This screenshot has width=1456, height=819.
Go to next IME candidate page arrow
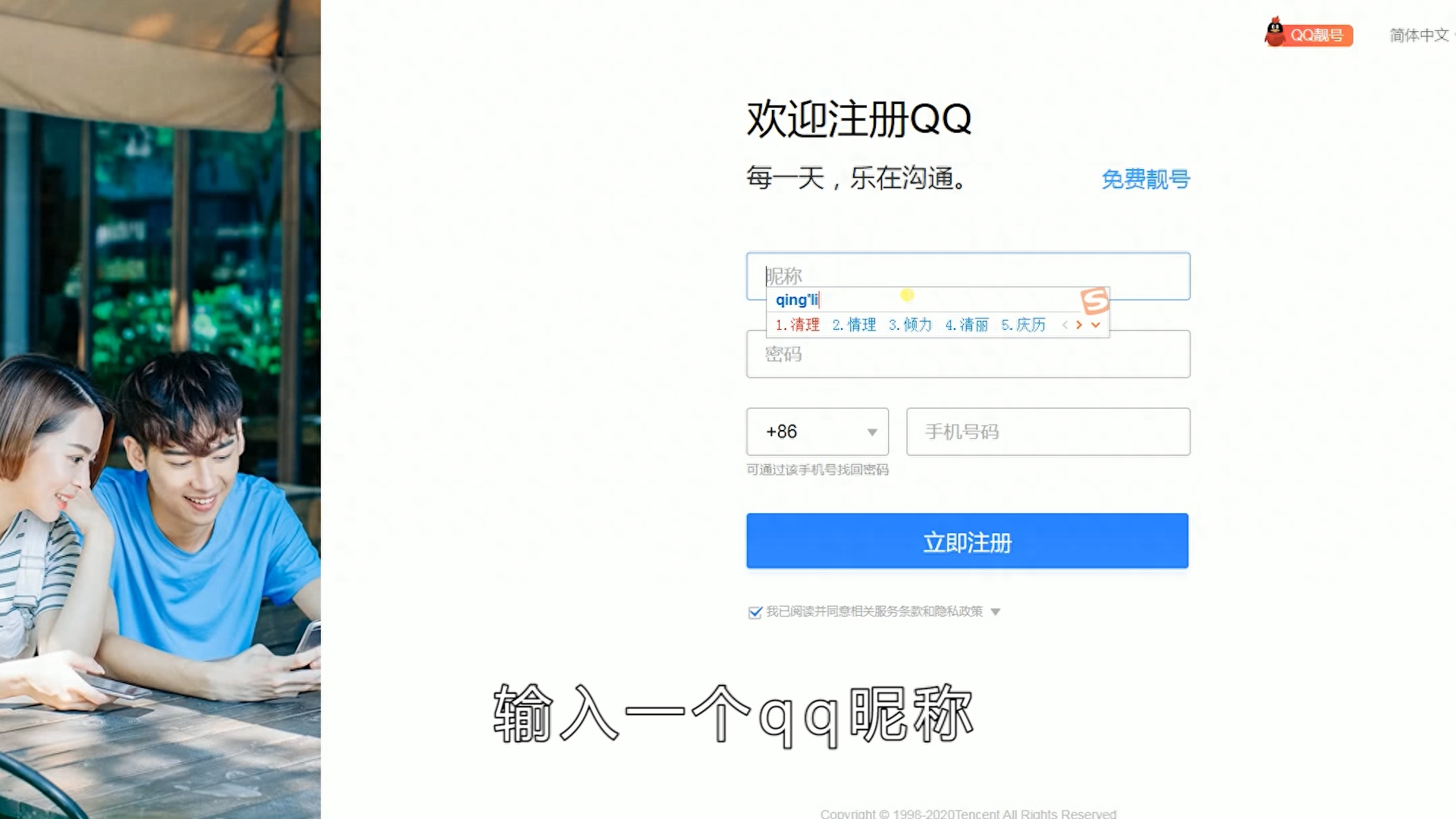[1079, 325]
